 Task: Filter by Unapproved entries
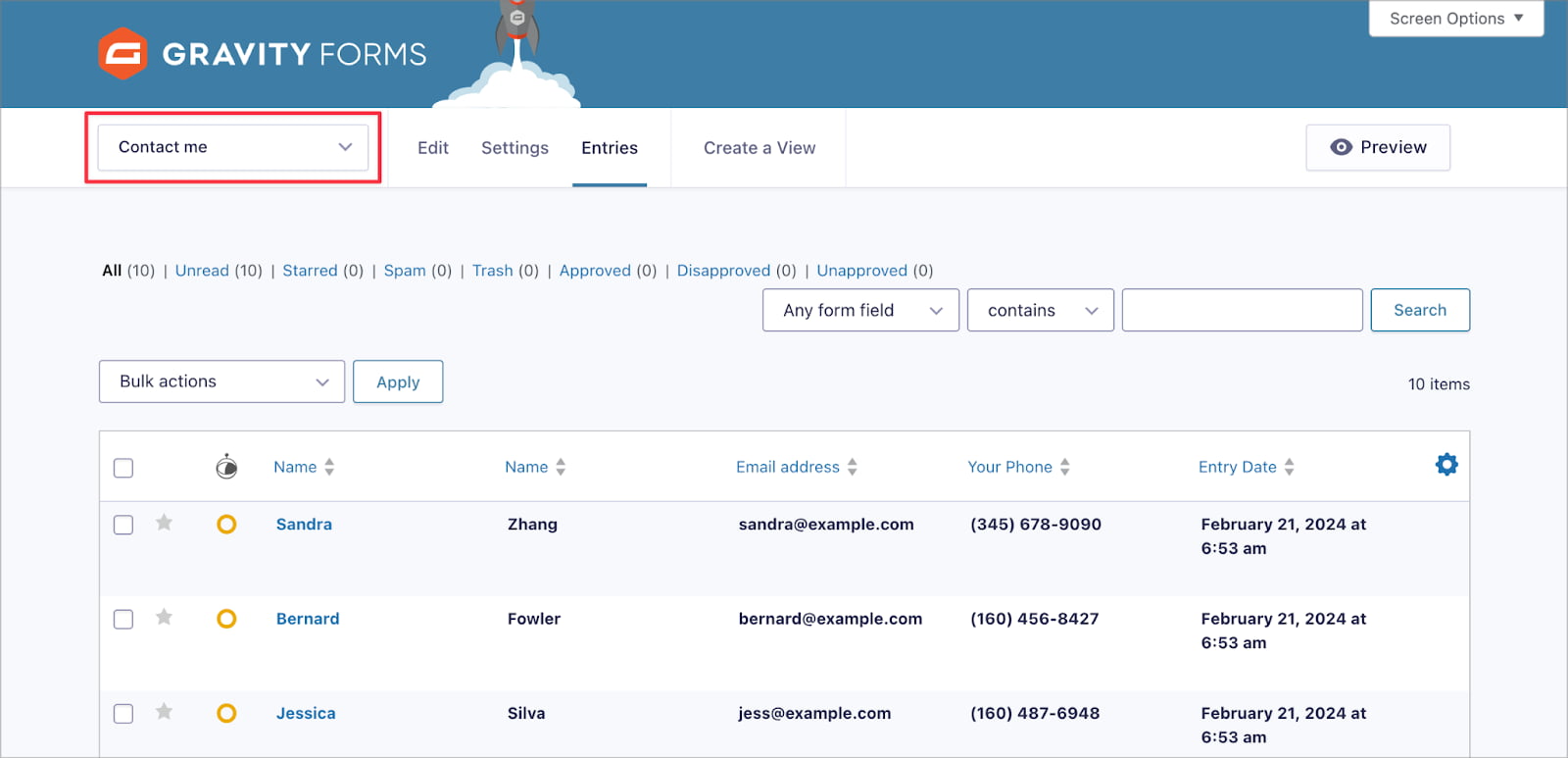(862, 271)
